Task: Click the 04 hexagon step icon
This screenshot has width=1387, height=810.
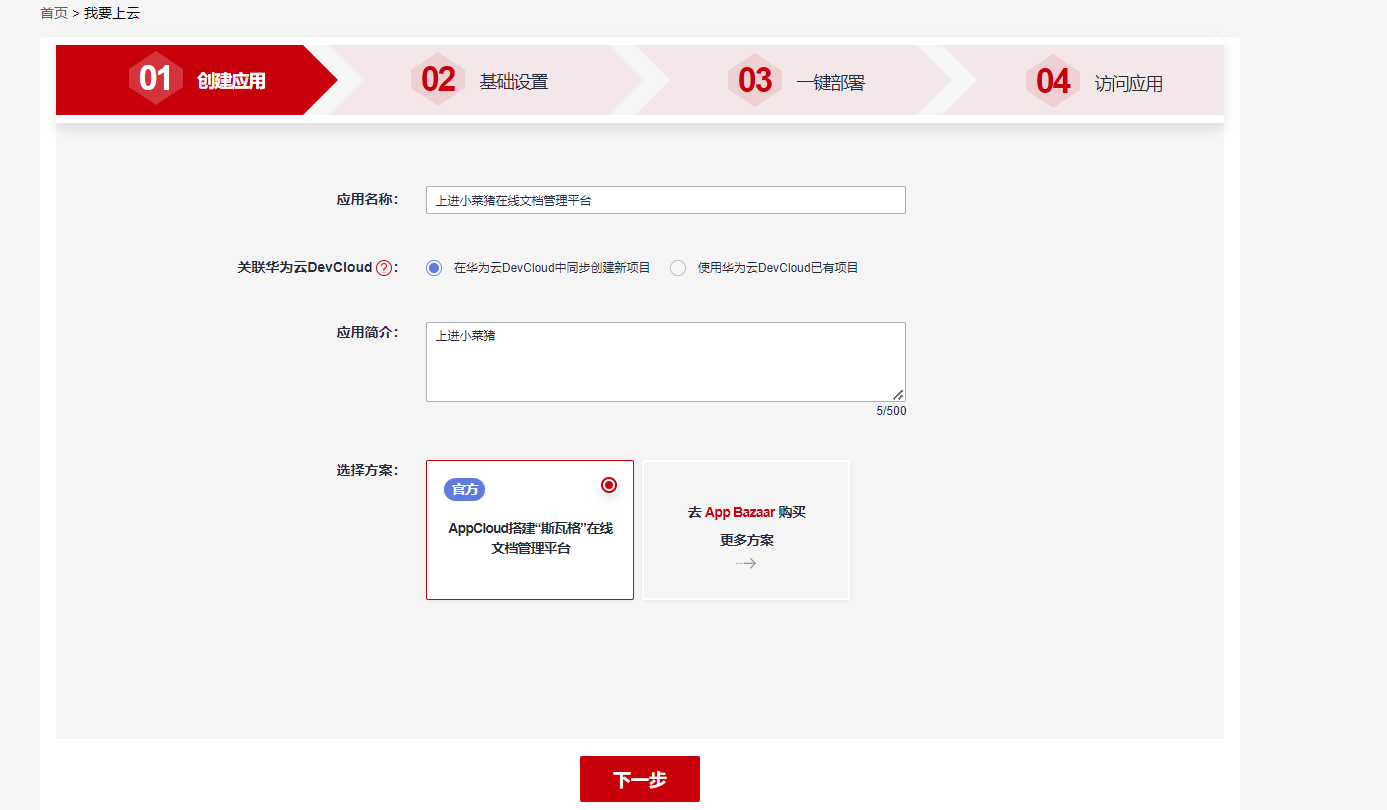Action: [1053, 81]
